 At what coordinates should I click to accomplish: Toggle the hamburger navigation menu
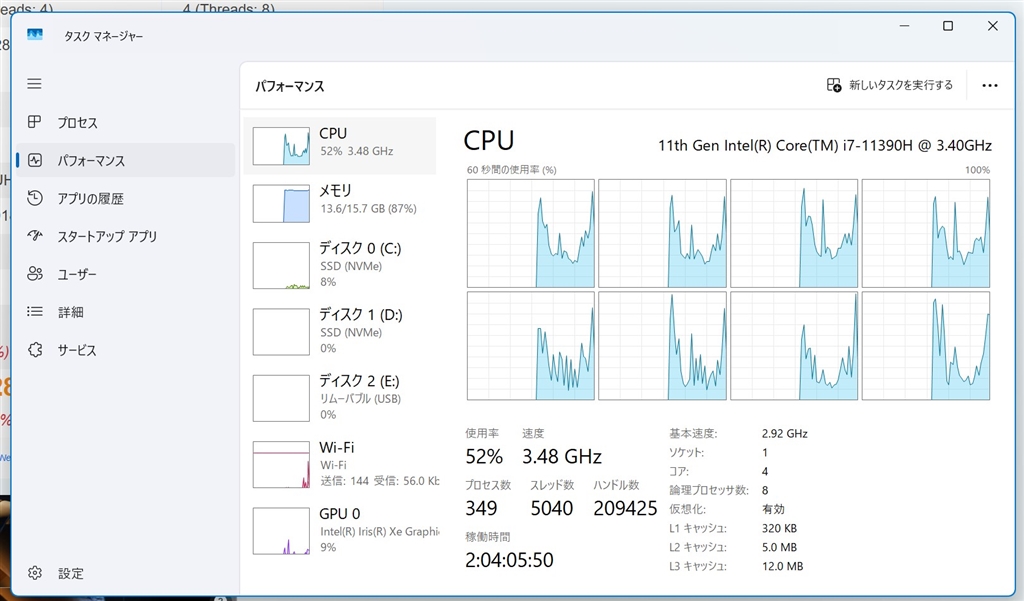35,84
